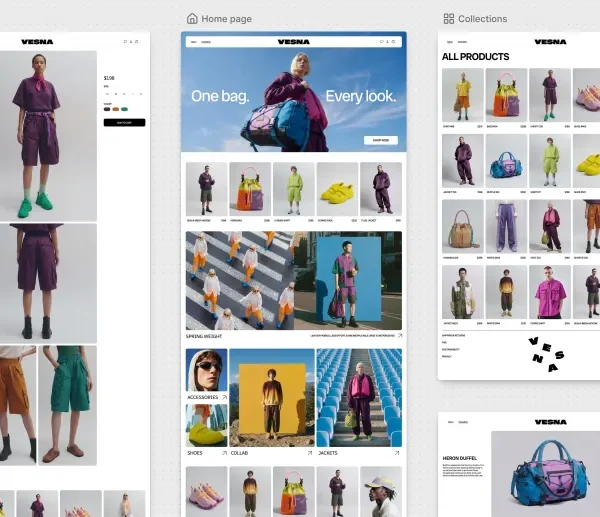Click the second menu link in Collections header
Viewport: 600px width, 517px height.
tap(462, 42)
